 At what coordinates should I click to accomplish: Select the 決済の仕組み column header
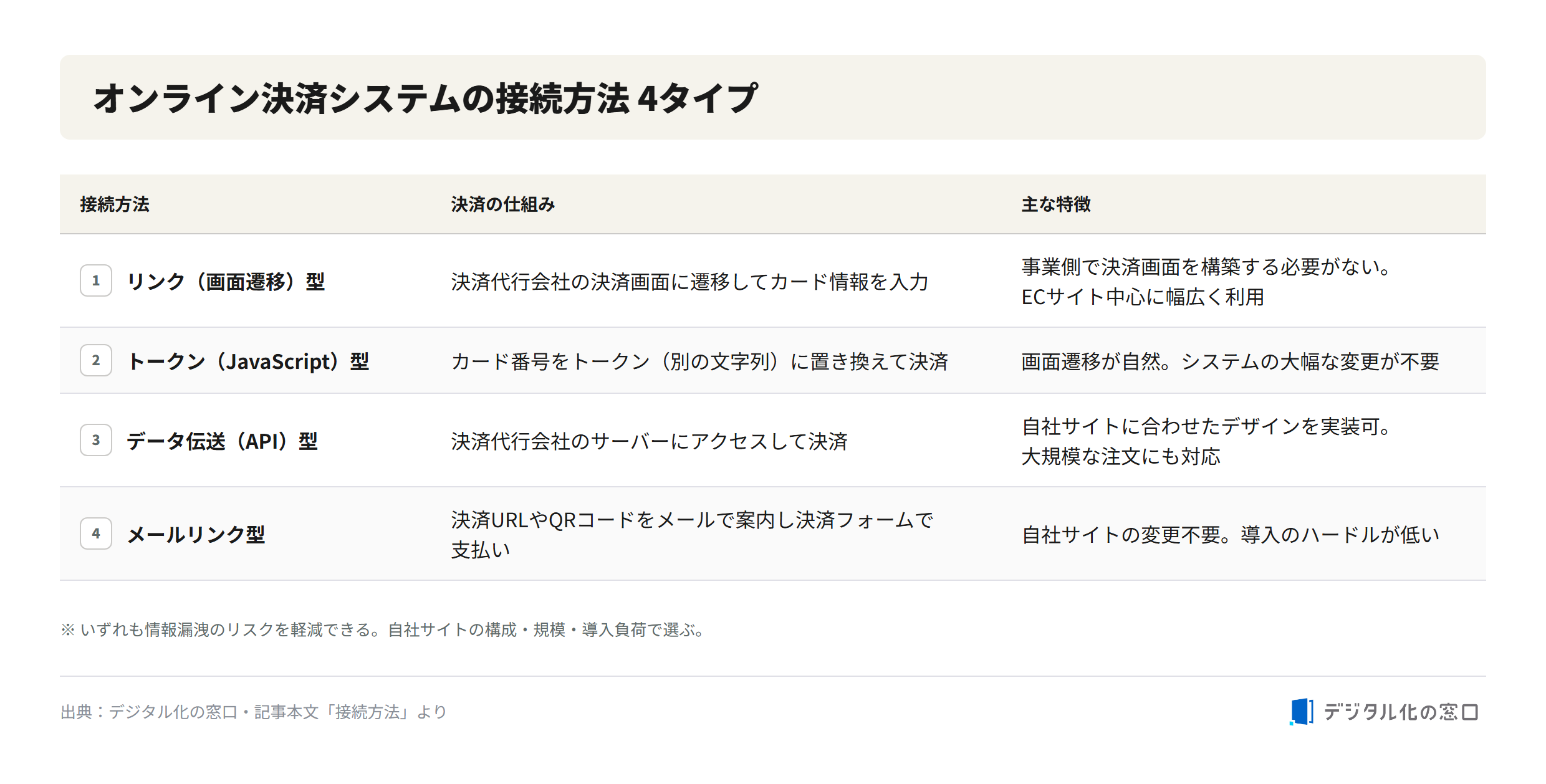[502, 204]
